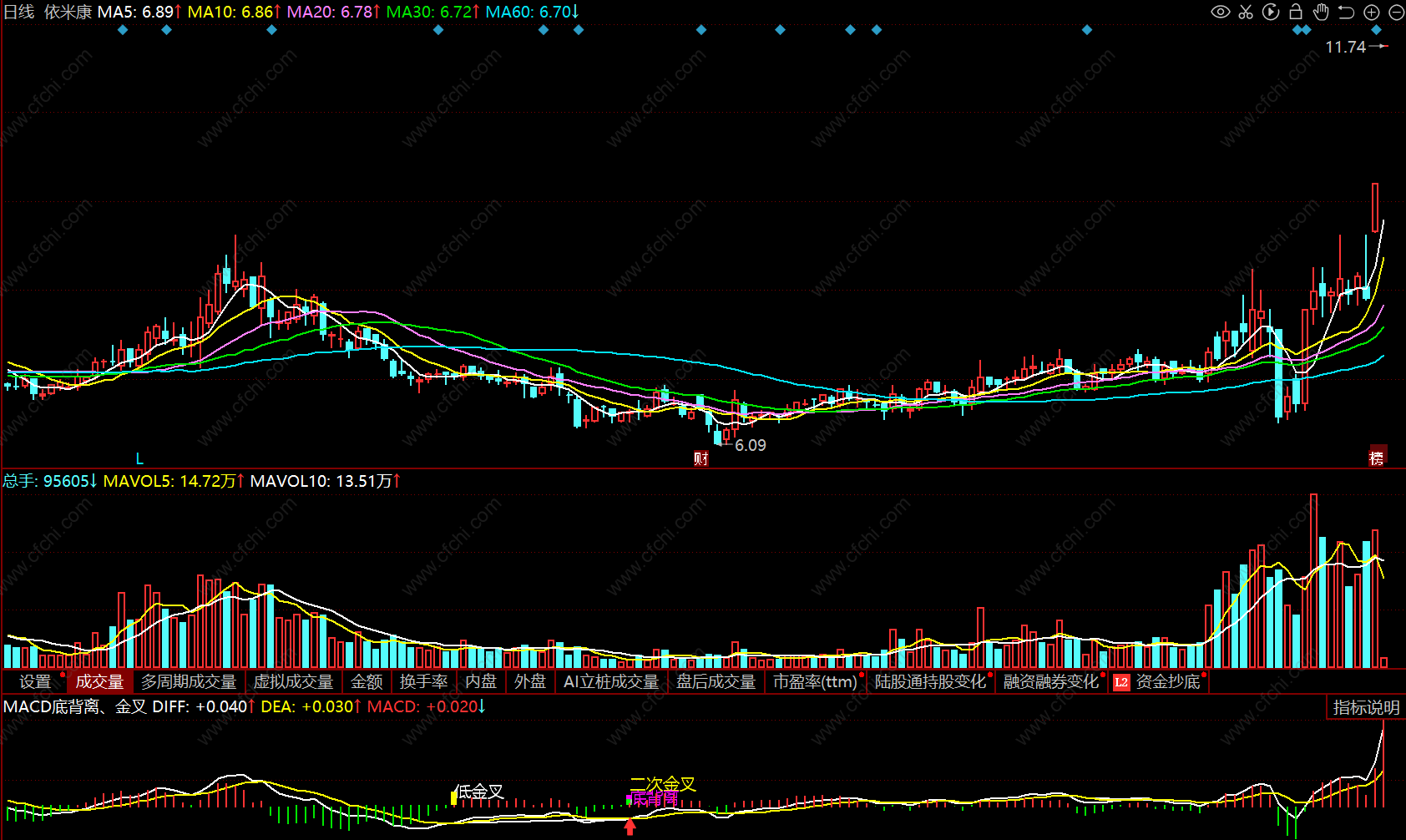Select the scissors cut tool
Image resolution: width=1406 pixels, height=840 pixels.
[1246, 12]
